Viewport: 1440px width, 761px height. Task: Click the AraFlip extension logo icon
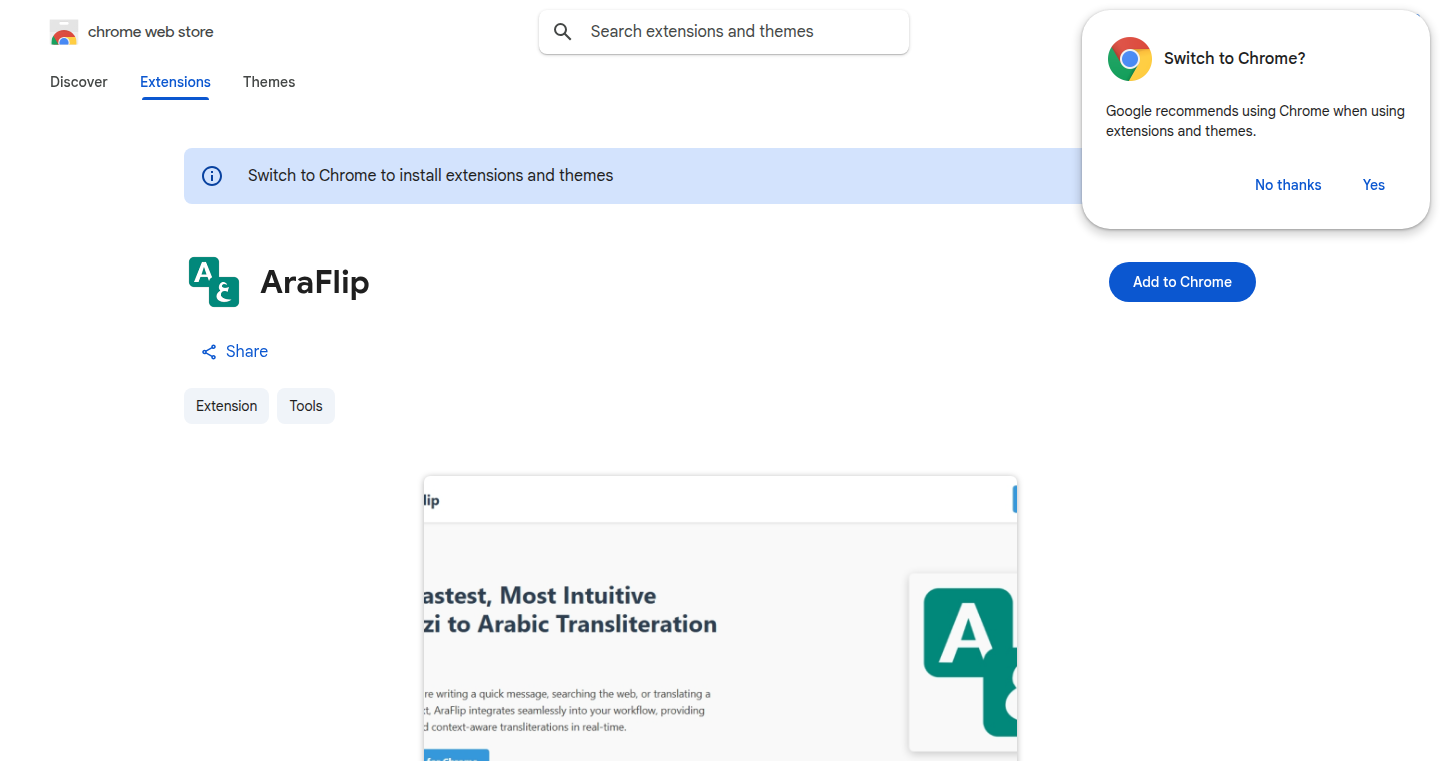(214, 282)
